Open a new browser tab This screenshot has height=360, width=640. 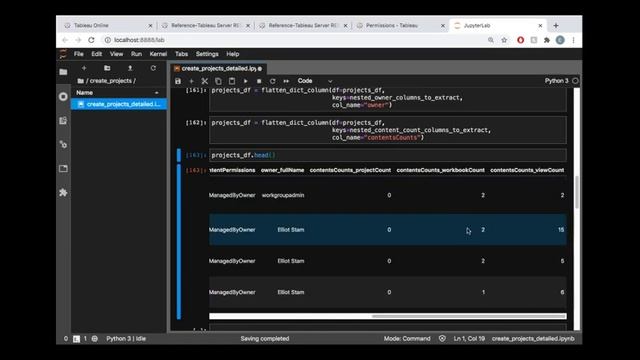coord(556,25)
